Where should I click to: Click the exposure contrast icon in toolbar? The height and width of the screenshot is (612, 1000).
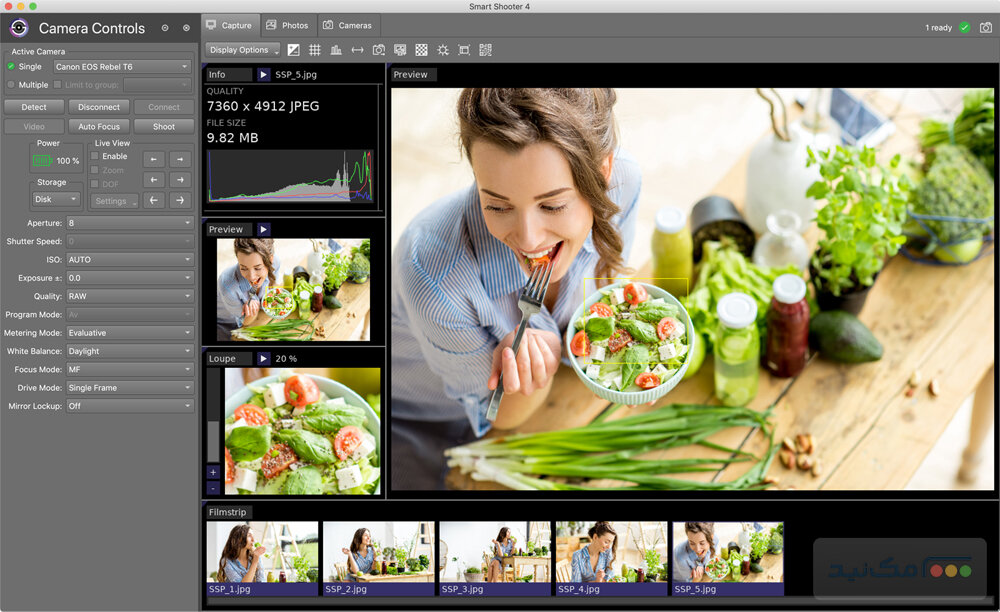click(294, 50)
